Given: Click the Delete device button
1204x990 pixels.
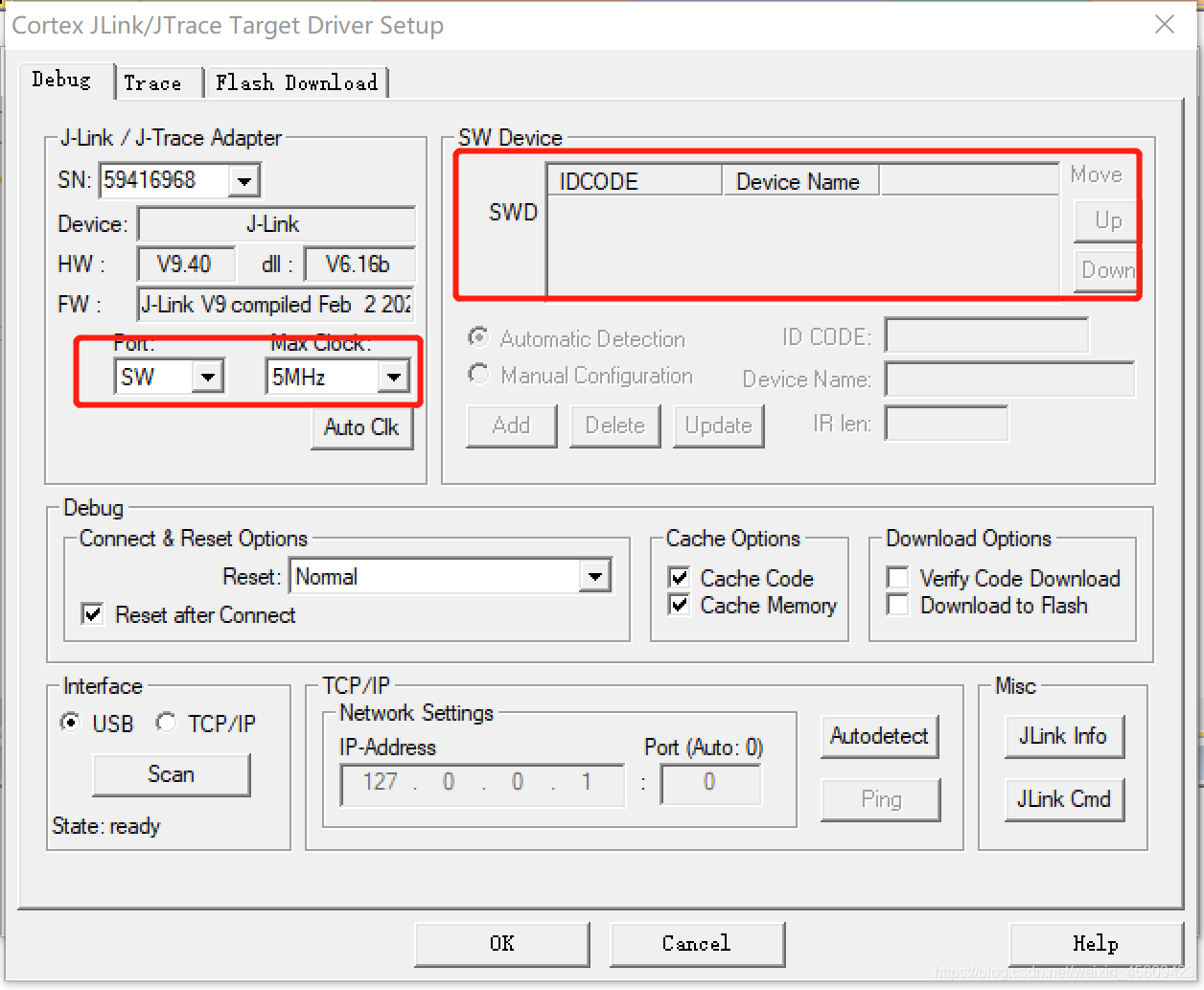Looking at the screenshot, I should (x=615, y=426).
